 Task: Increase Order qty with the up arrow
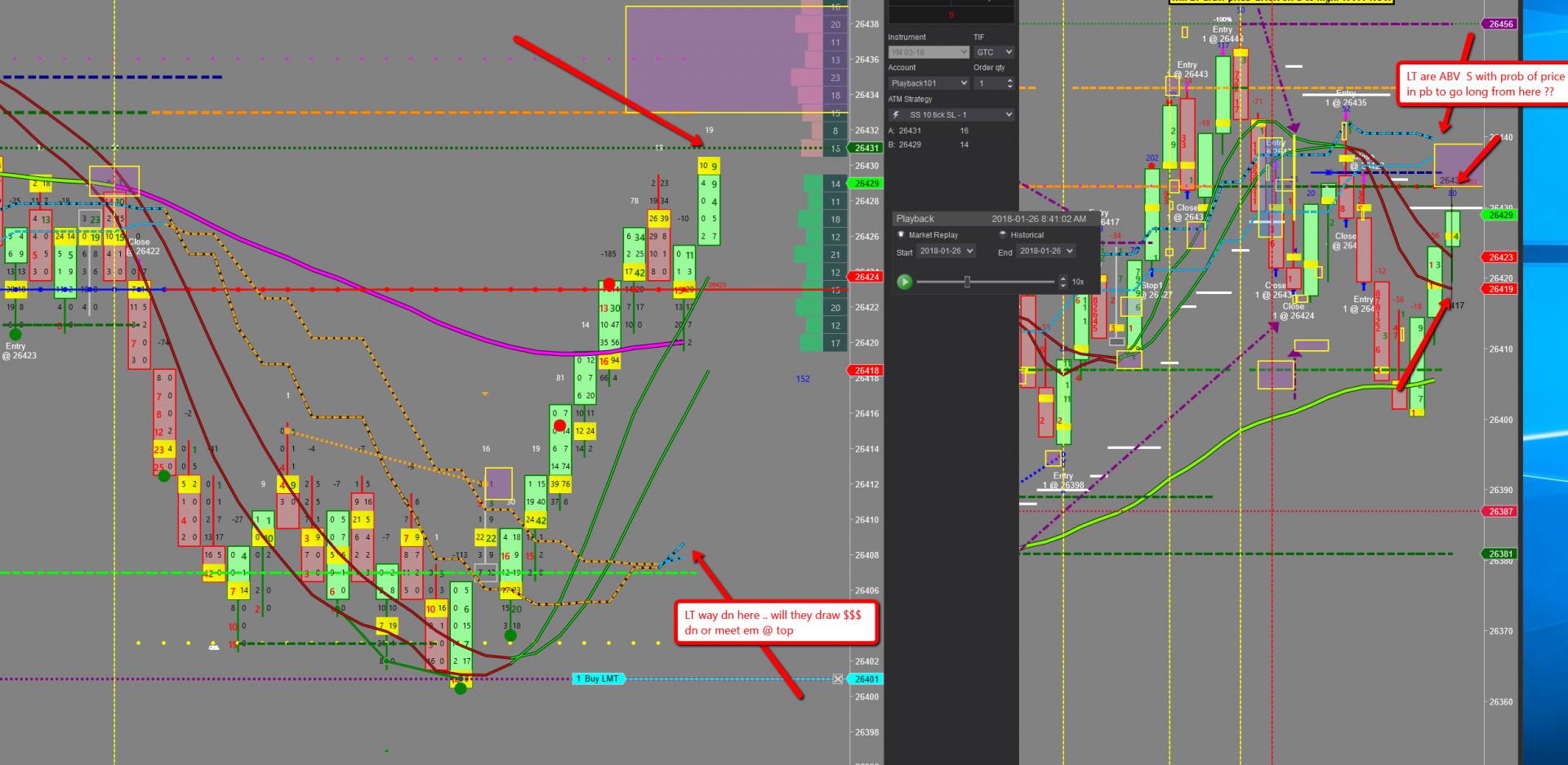(1010, 80)
